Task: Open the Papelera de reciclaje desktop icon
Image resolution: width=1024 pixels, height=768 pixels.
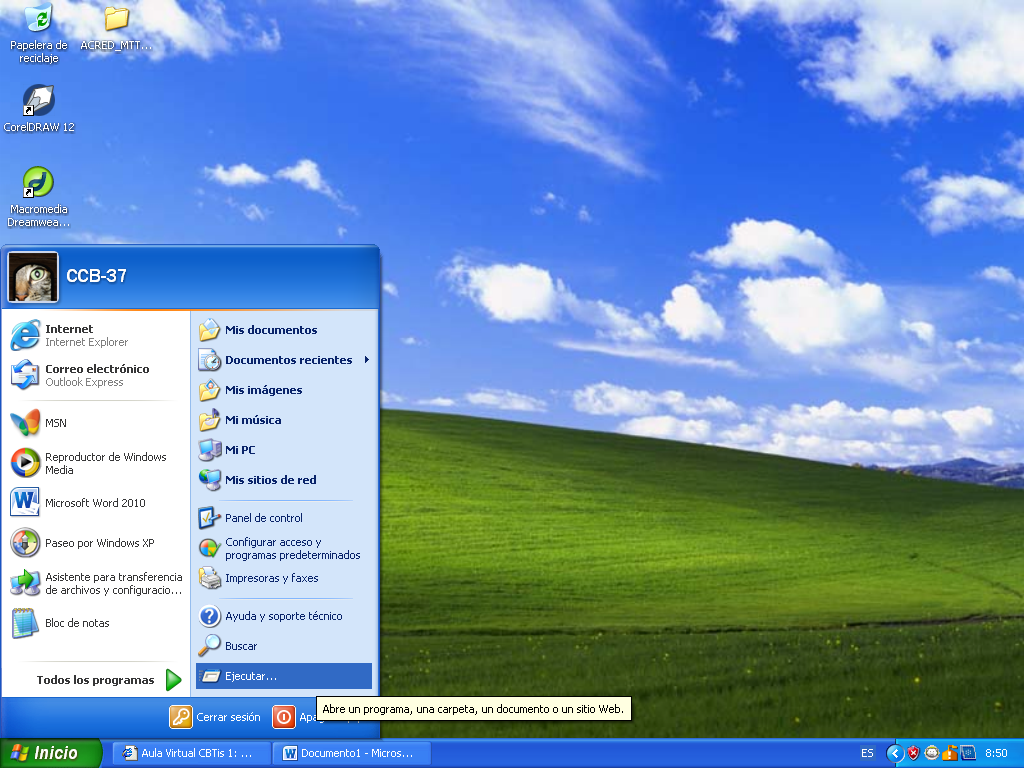Action: (39, 33)
